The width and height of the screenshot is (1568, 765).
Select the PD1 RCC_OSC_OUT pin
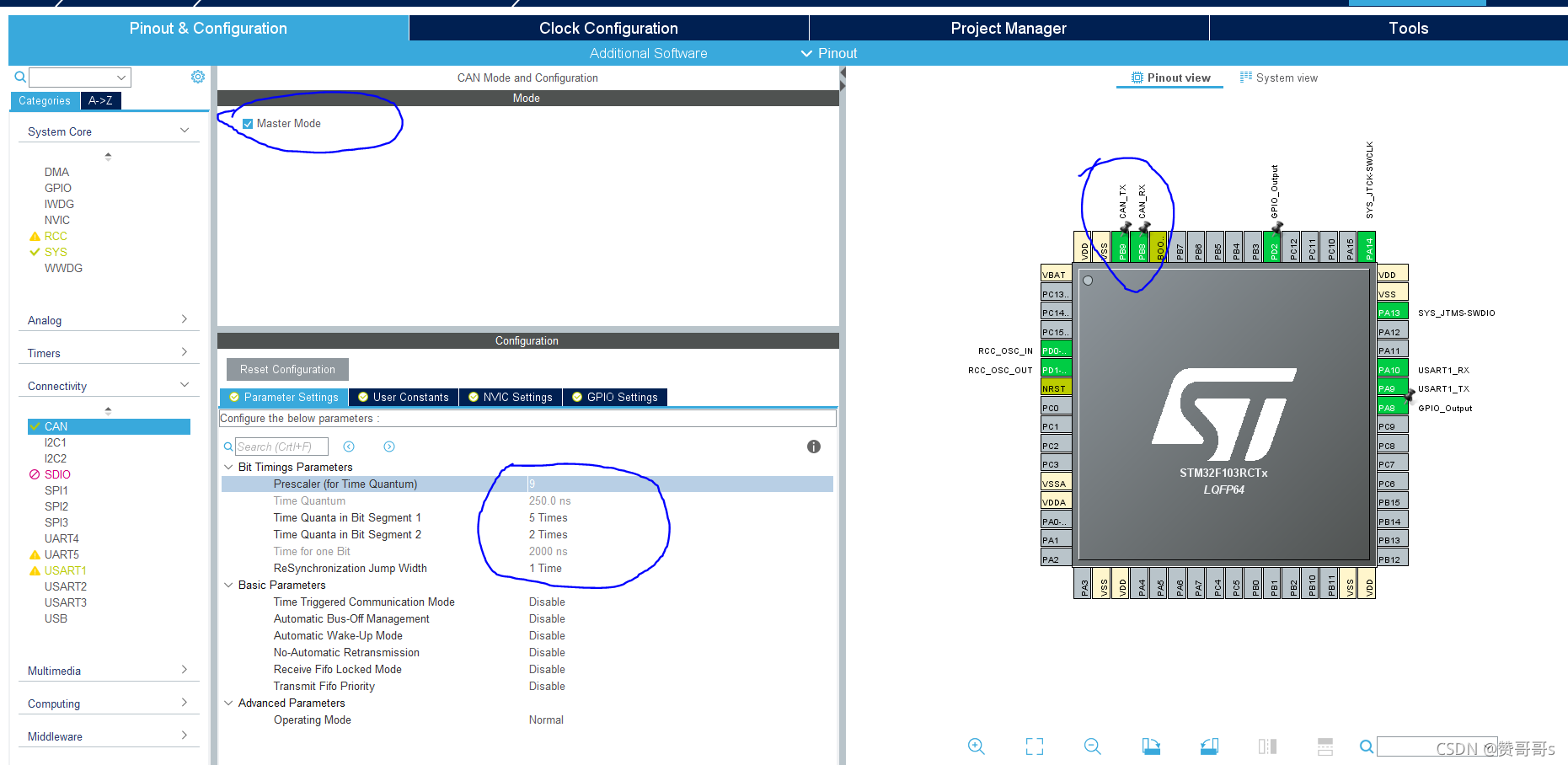point(1057,369)
